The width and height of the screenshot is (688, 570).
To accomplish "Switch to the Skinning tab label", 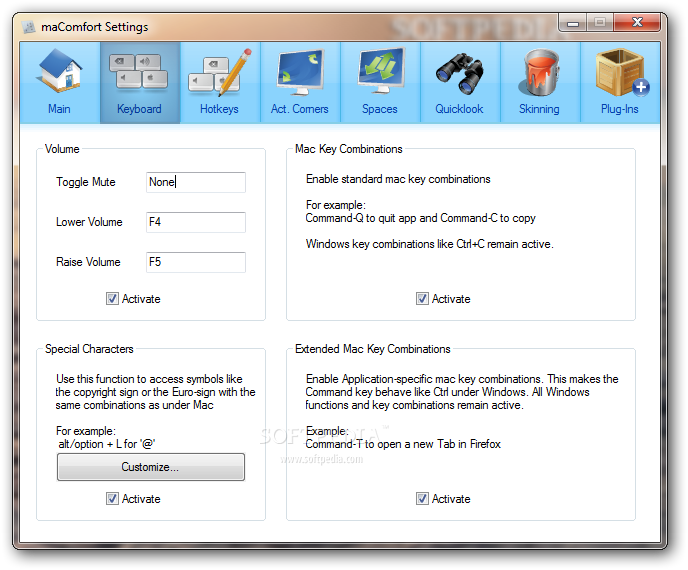I will (x=539, y=109).
